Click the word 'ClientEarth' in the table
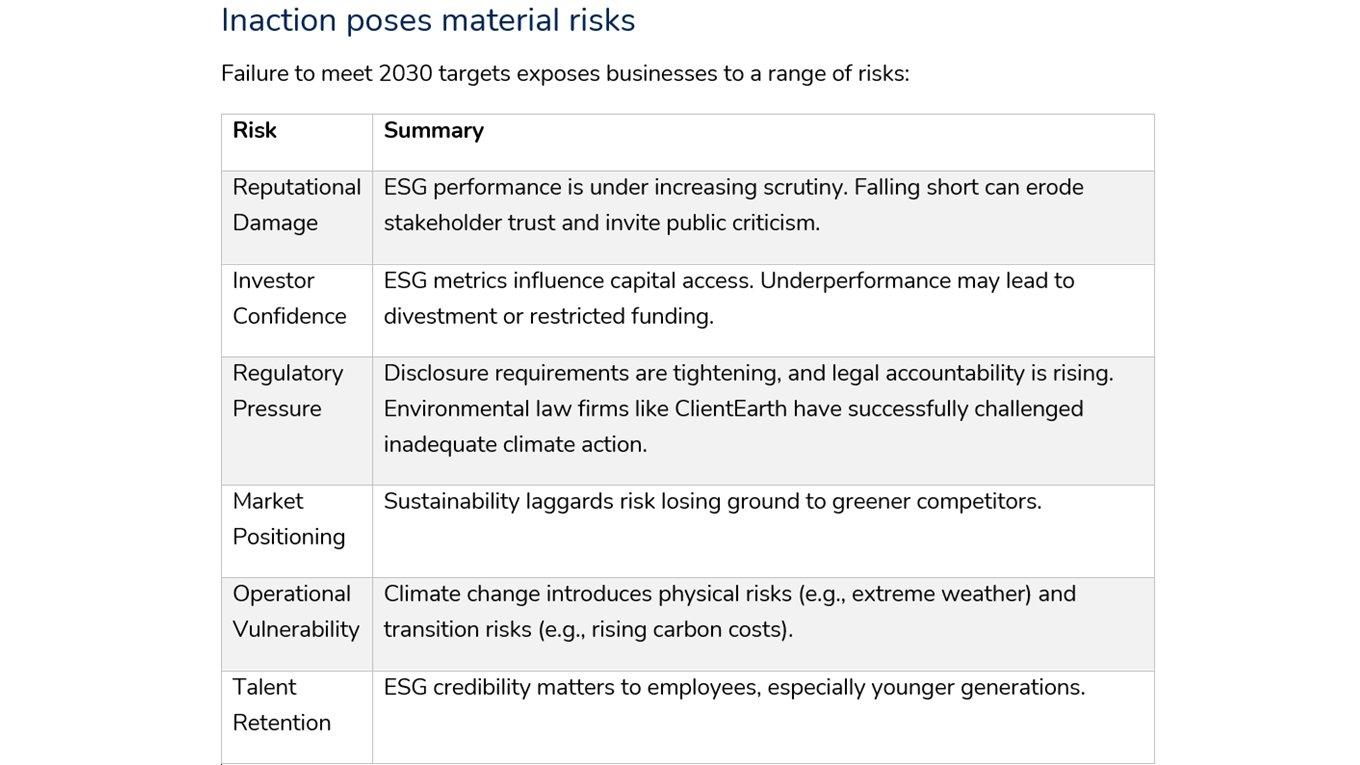1360x765 pixels. 730,409
